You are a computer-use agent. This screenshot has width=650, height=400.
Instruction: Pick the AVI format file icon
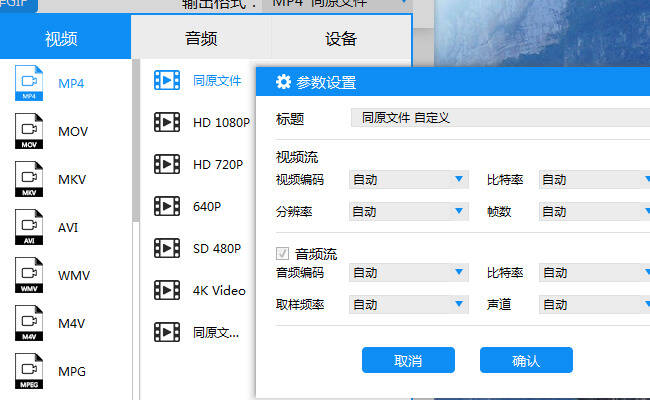pos(29,227)
